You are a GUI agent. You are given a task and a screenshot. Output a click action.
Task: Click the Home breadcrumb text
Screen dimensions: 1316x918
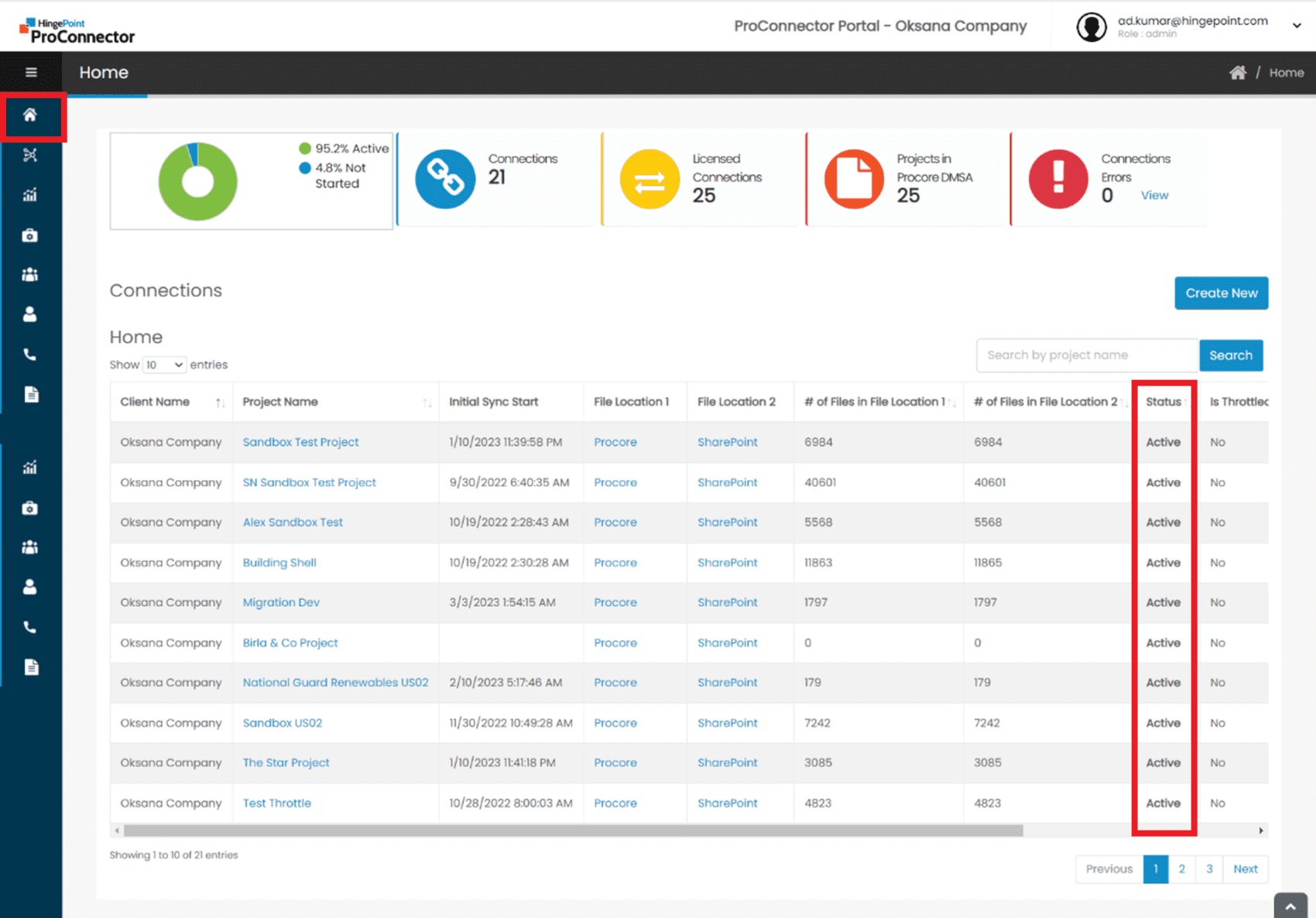click(1287, 73)
